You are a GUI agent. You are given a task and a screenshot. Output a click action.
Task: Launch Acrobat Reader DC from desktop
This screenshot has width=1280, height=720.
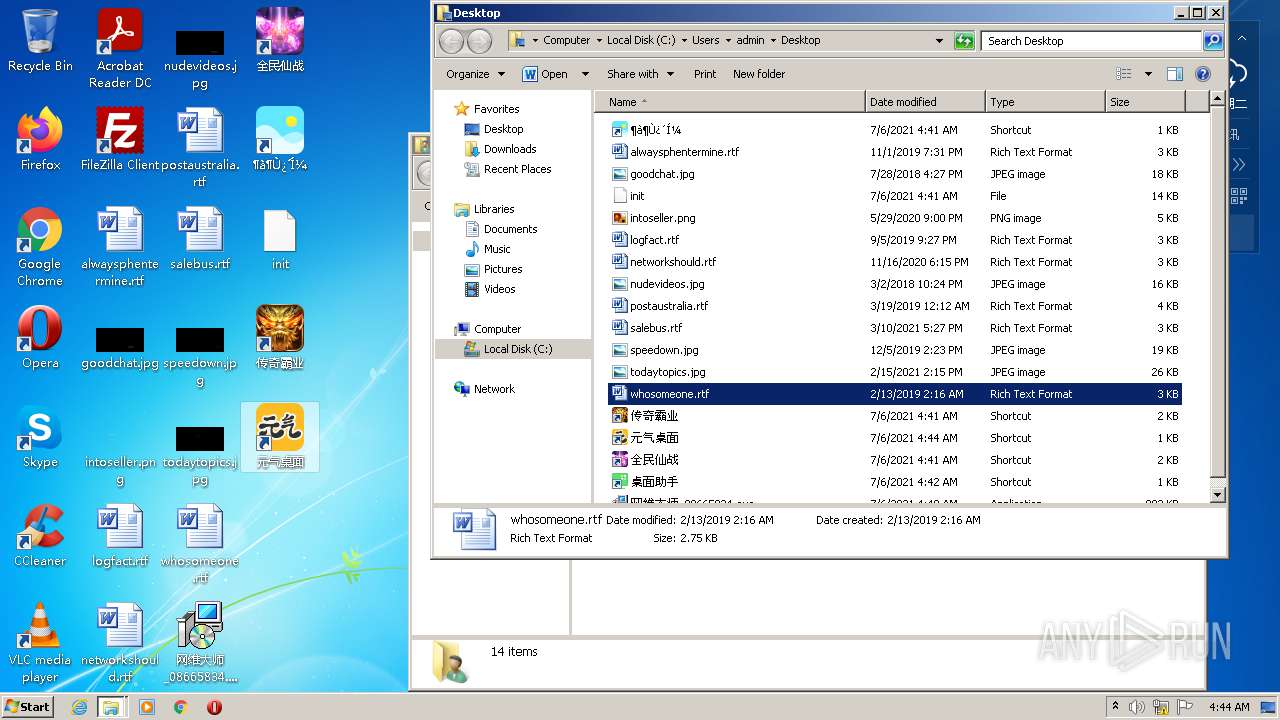(x=120, y=48)
